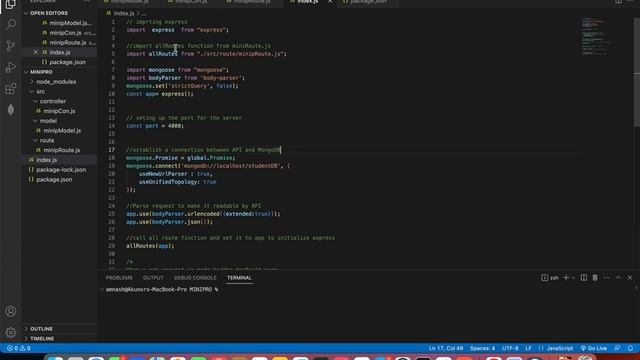The width and height of the screenshot is (640, 360).
Task: Switch to the Problems panel tab
Action: pos(119,278)
